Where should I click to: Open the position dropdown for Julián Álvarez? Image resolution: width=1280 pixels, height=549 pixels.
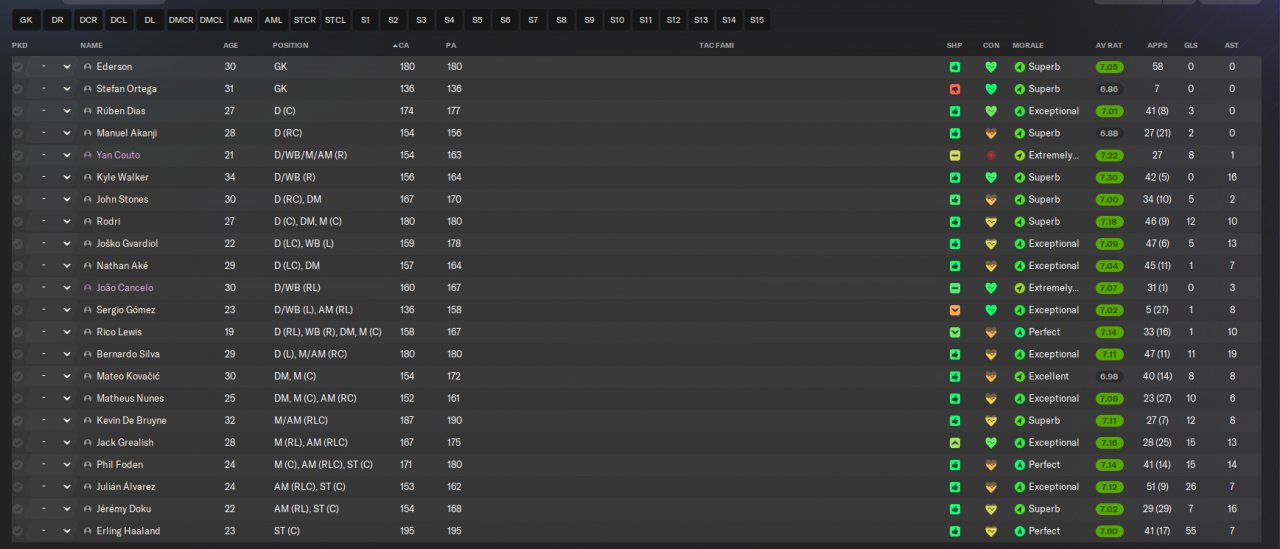click(x=52, y=487)
